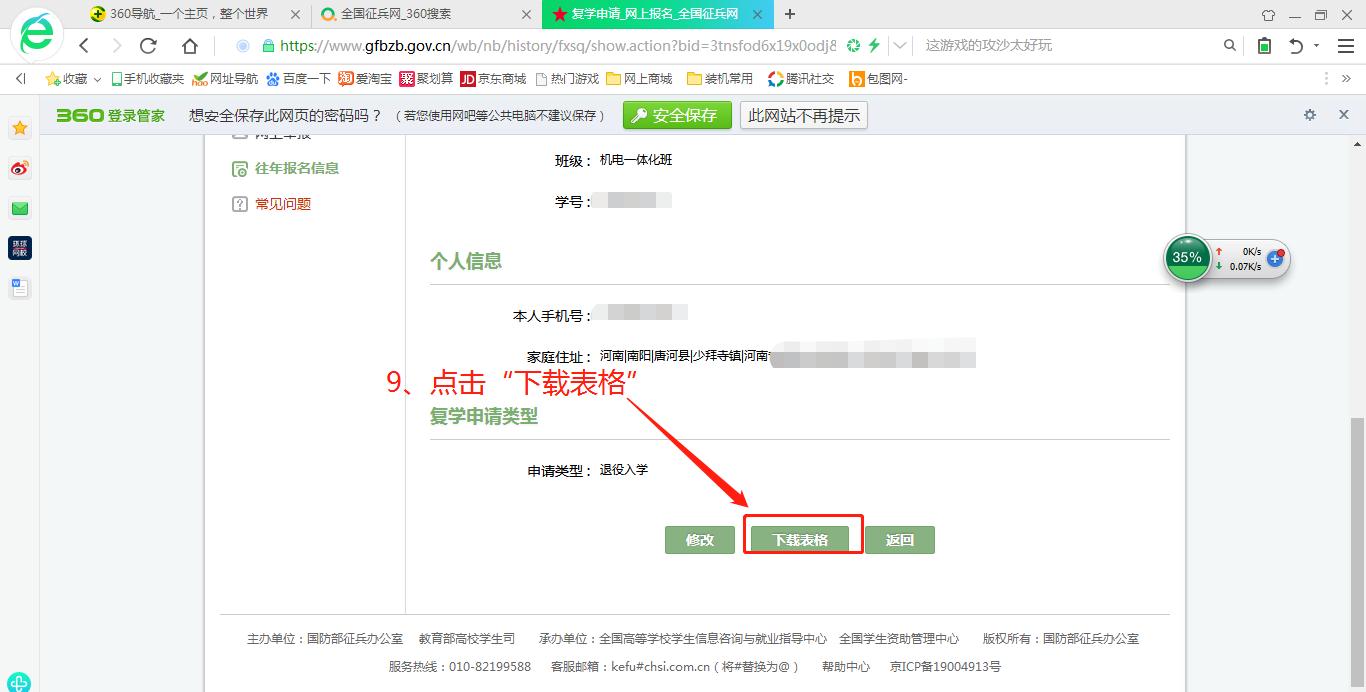1366x692 pixels.
Task: Show more bookmarks with the double chevron
Action: [1346, 79]
